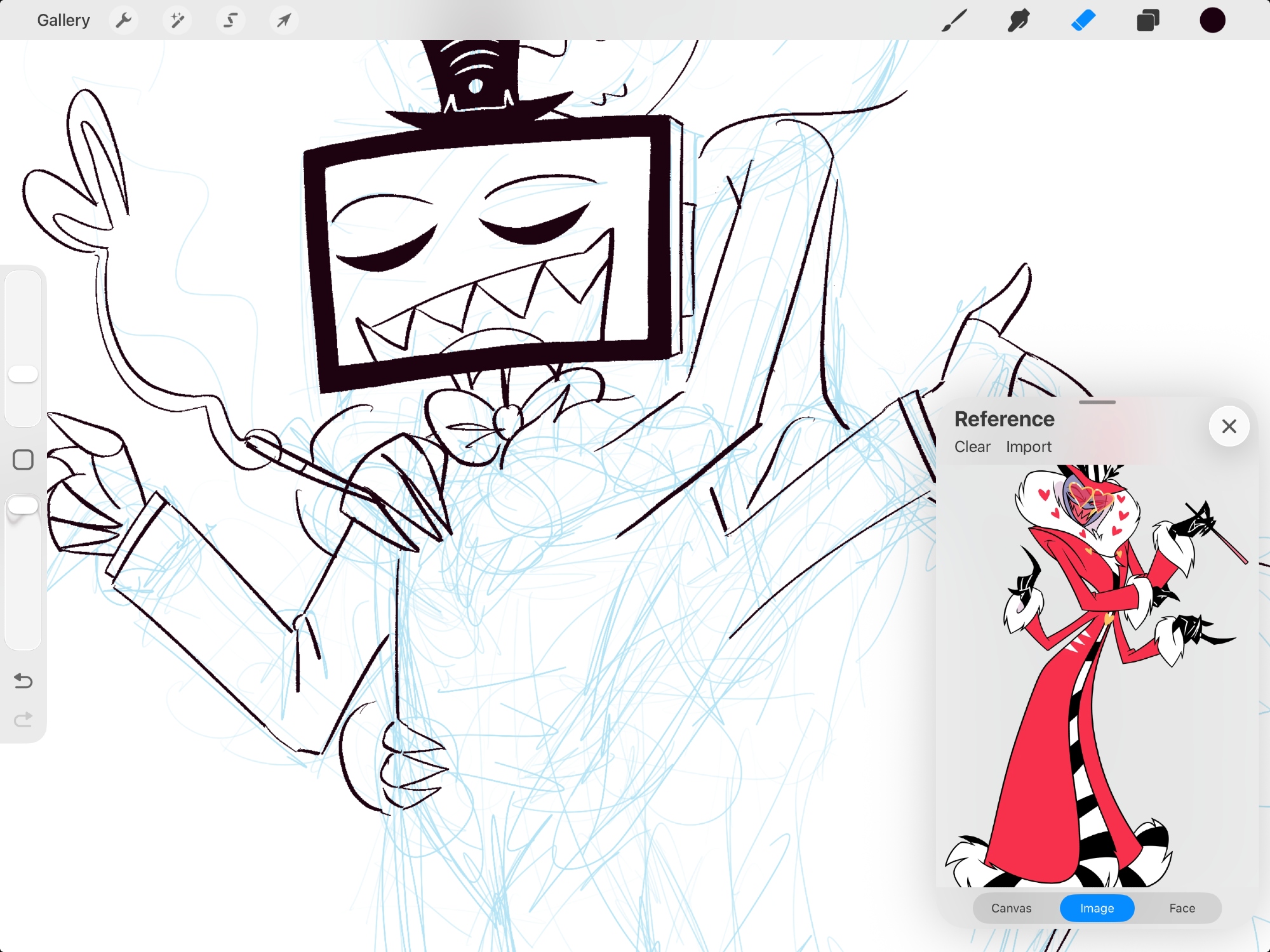Image resolution: width=1270 pixels, height=952 pixels.
Task: Click the brush opacity slider handle
Action: 23,506
